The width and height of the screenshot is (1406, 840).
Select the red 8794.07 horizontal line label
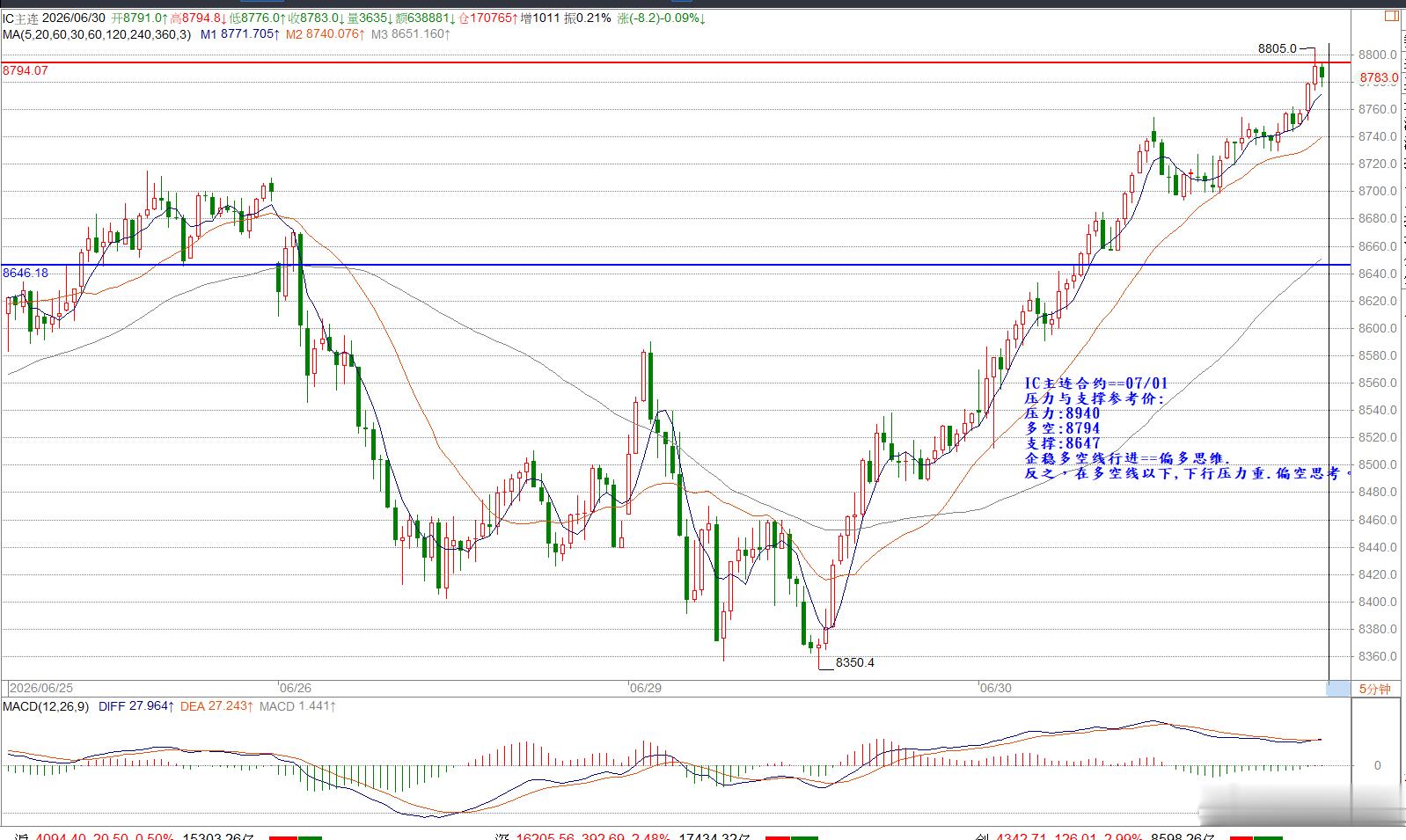[x=26, y=70]
